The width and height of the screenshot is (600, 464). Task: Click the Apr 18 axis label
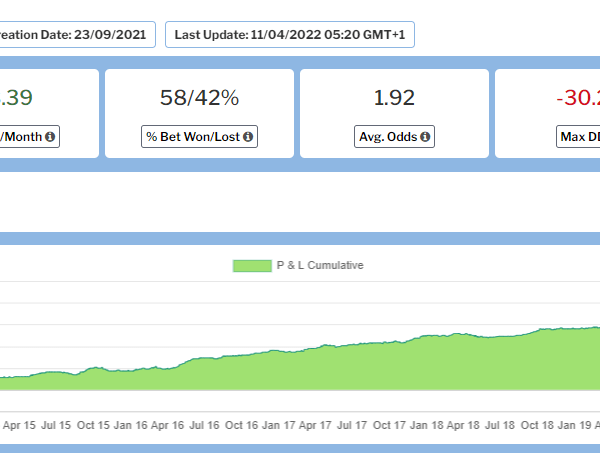[x=463, y=425]
